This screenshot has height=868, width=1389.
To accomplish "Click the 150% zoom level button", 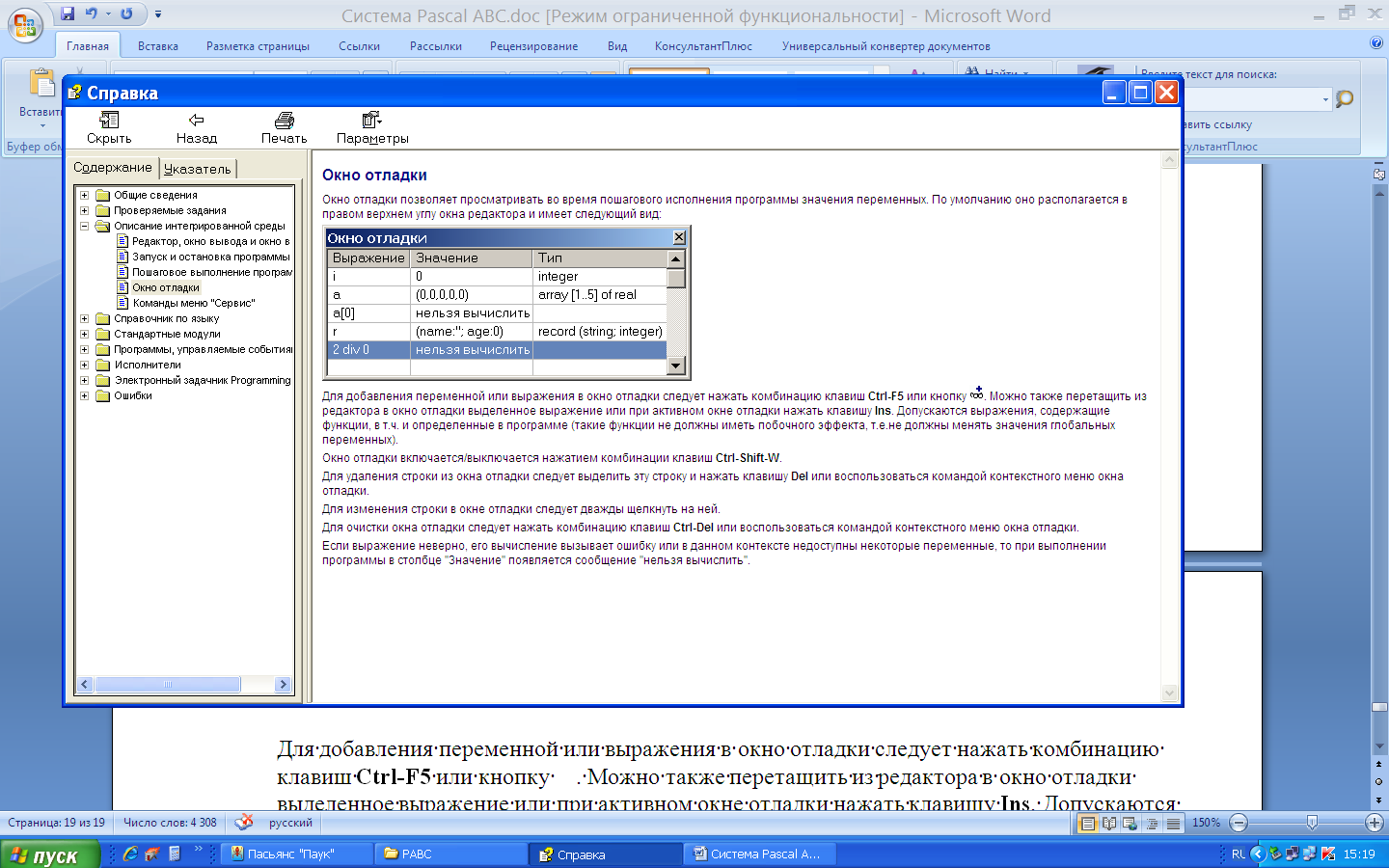I will pos(1206,823).
